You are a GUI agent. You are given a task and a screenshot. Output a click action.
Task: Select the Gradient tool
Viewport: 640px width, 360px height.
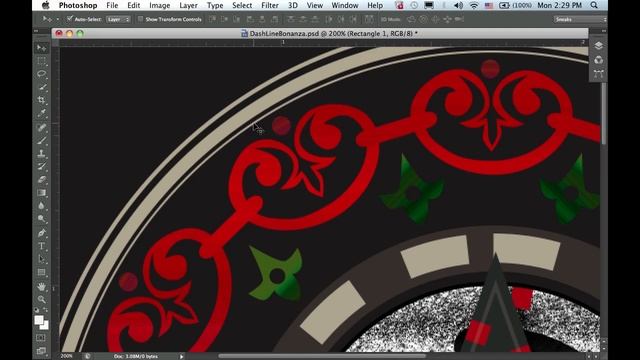point(42,193)
